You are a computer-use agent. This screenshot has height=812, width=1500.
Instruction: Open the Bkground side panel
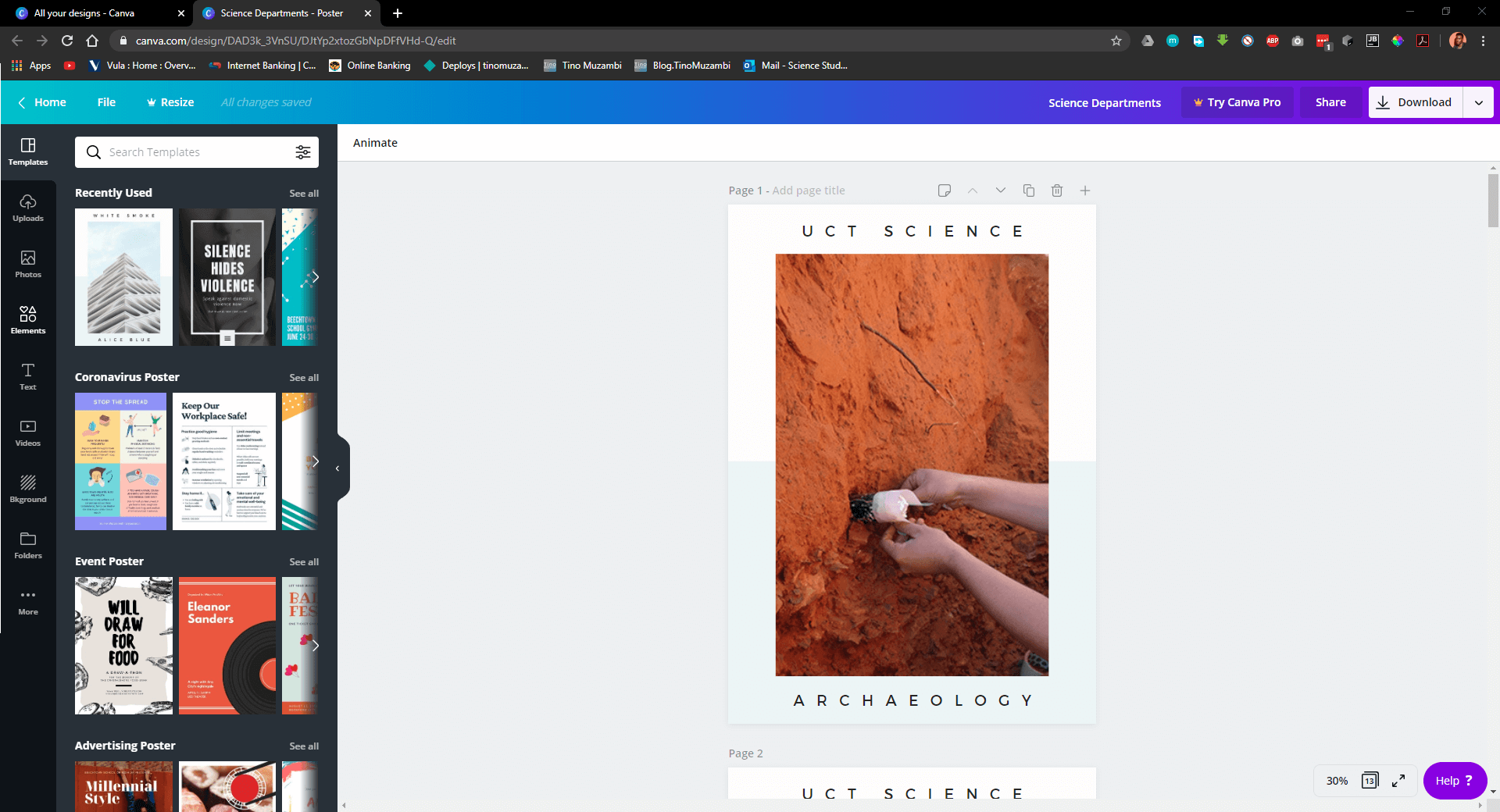28,489
